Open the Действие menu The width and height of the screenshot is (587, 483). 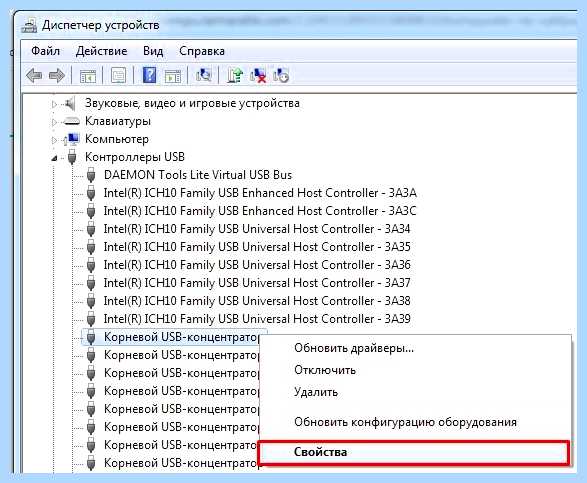point(101,51)
